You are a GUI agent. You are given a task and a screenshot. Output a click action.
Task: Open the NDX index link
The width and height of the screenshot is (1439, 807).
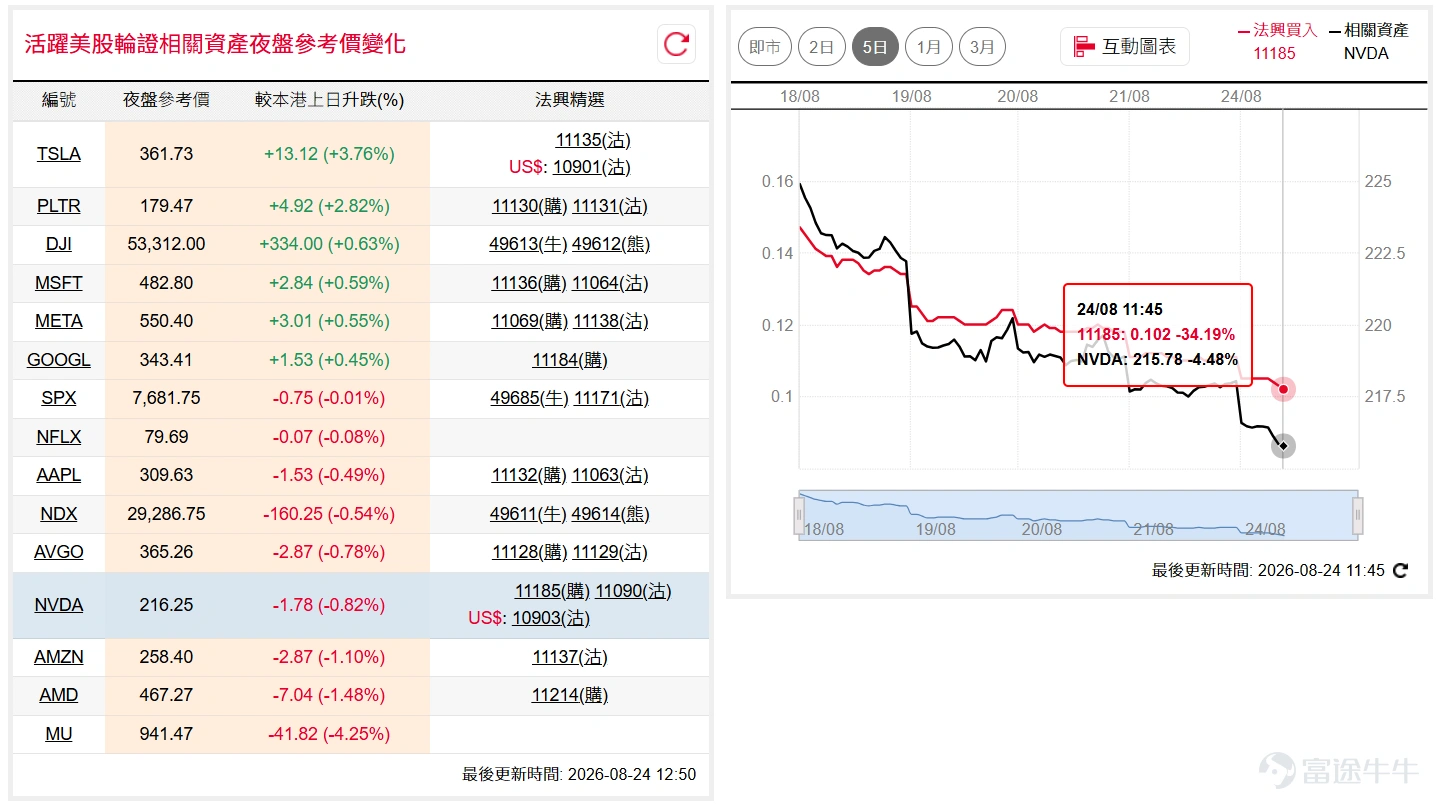click(59, 513)
